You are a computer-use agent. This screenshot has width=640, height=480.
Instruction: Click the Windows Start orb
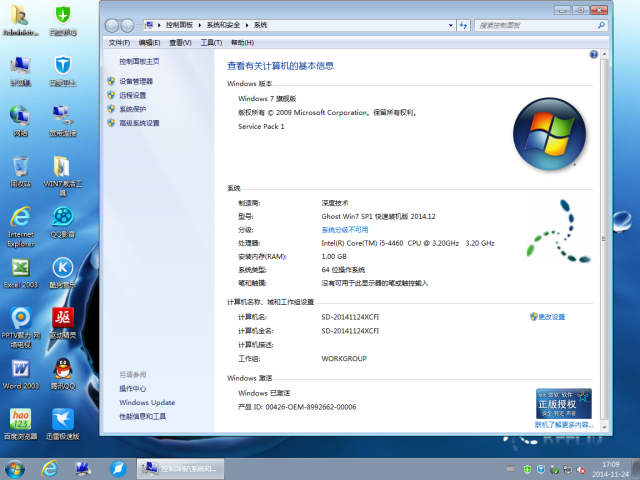(x=15, y=469)
